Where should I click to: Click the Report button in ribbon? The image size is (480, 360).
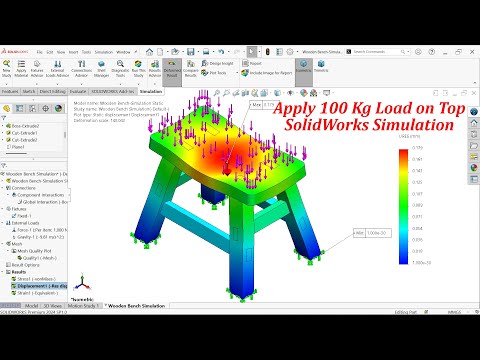coord(252,63)
